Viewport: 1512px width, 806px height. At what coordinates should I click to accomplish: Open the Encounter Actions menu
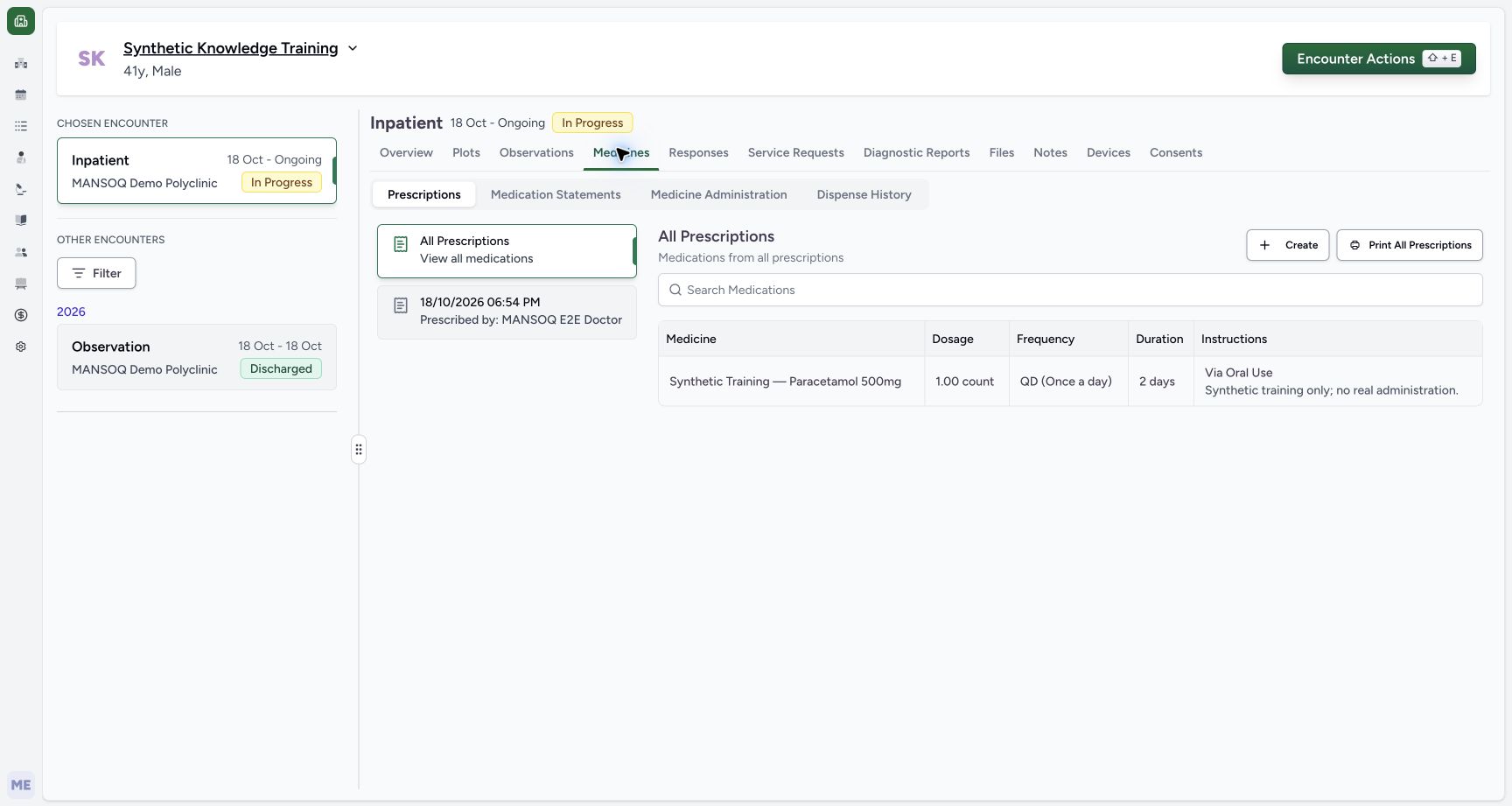click(x=1379, y=59)
